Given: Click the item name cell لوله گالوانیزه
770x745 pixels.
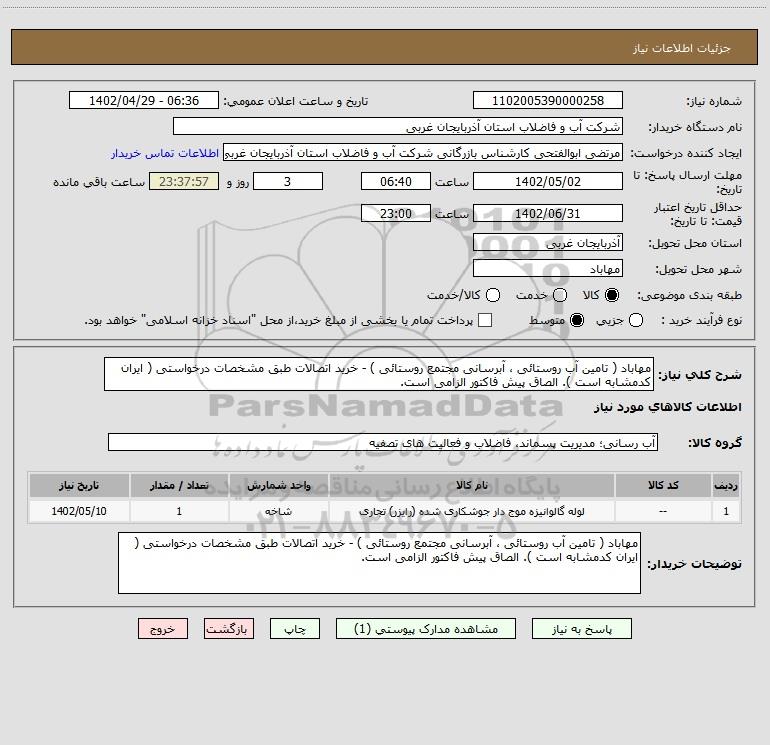Looking at the screenshot, I should pos(471,511).
